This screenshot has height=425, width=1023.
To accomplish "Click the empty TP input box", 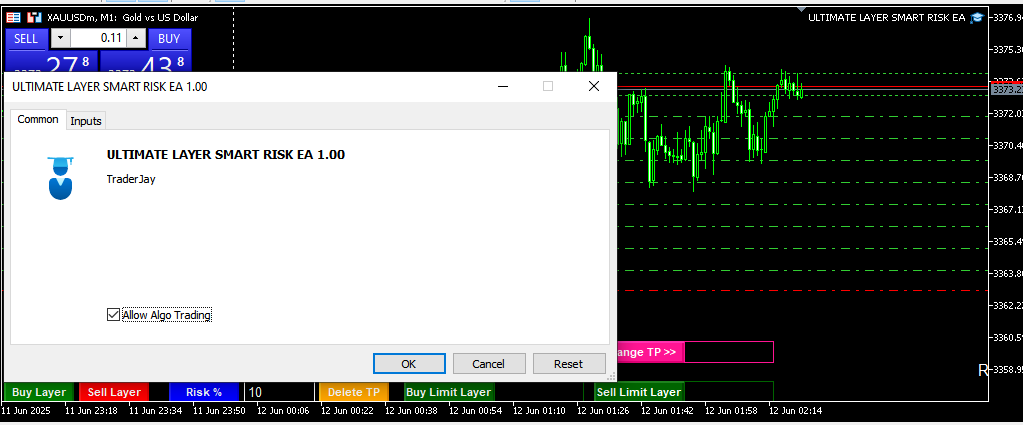I will point(729,352).
